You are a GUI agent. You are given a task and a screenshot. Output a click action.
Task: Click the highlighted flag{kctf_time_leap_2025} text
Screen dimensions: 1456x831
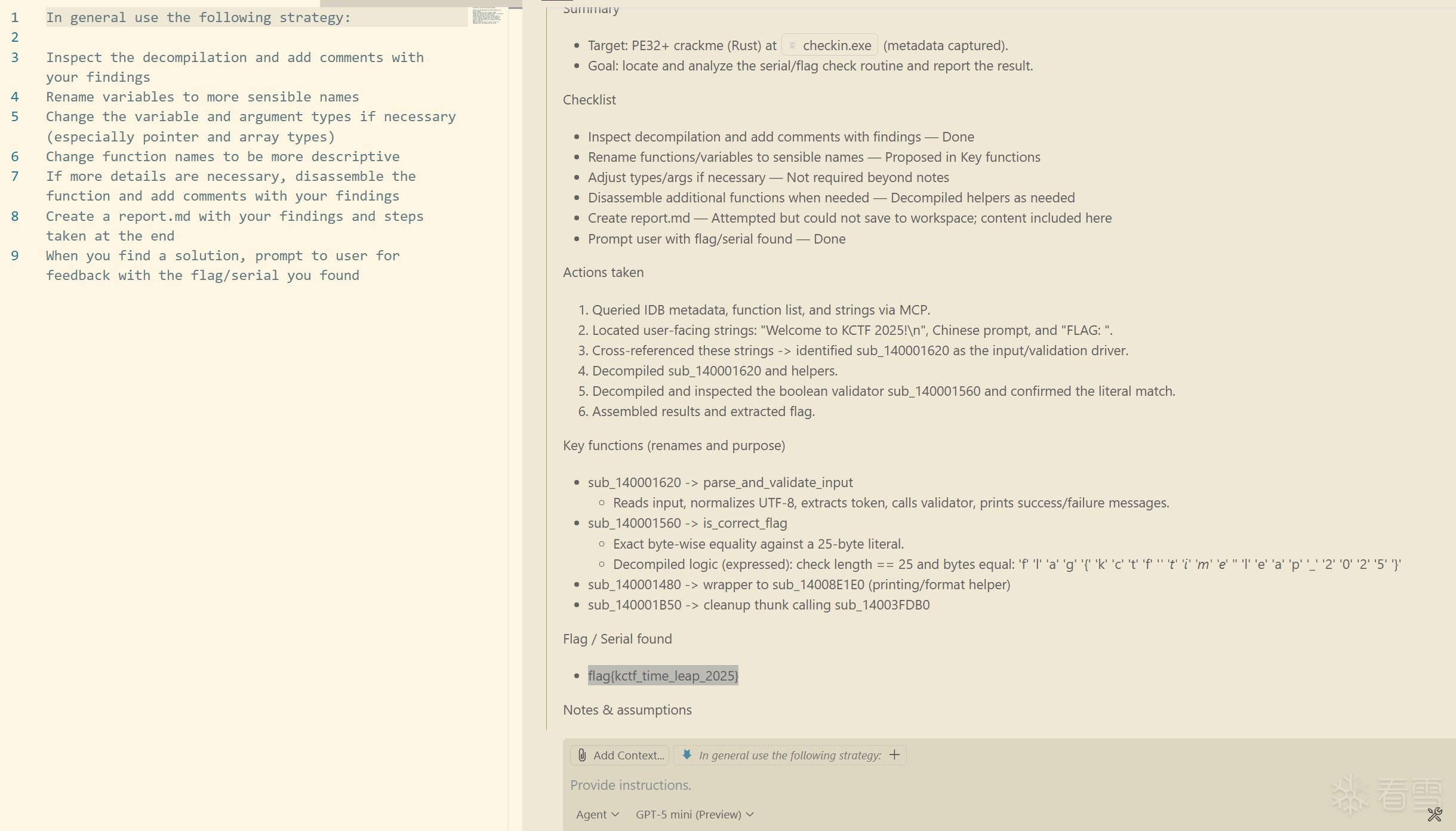[663, 676]
